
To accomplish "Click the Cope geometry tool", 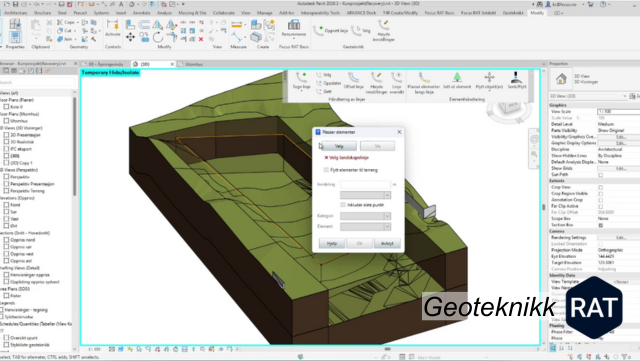I will (x=67, y=22).
